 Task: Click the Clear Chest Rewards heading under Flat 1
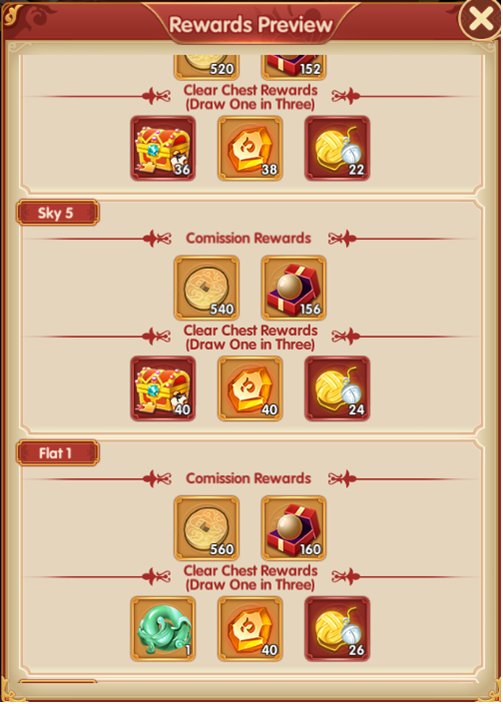251,577
